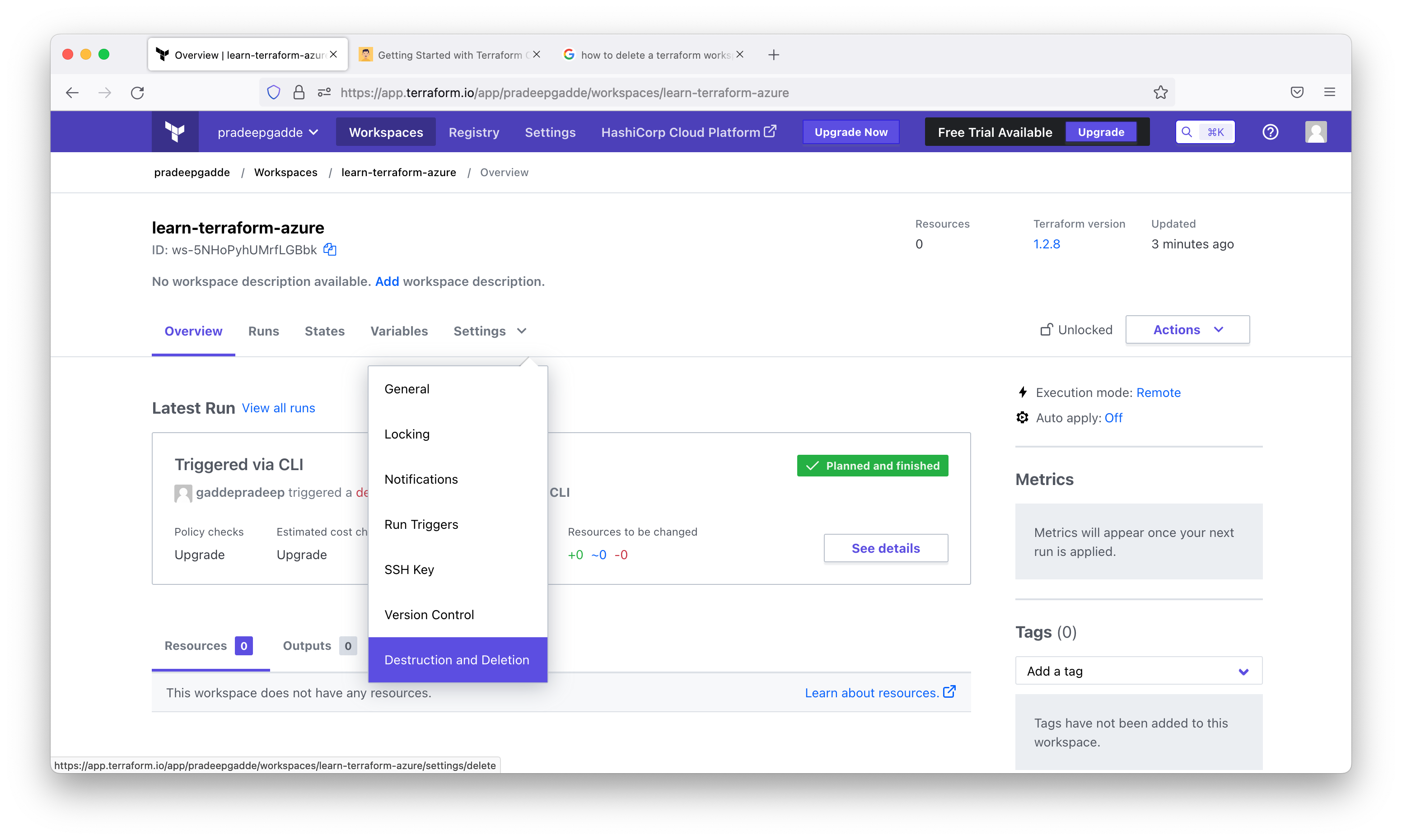1402x840 pixels.
Task: Open organization Settings in top navigation
Action: click(x=550, y=132)
